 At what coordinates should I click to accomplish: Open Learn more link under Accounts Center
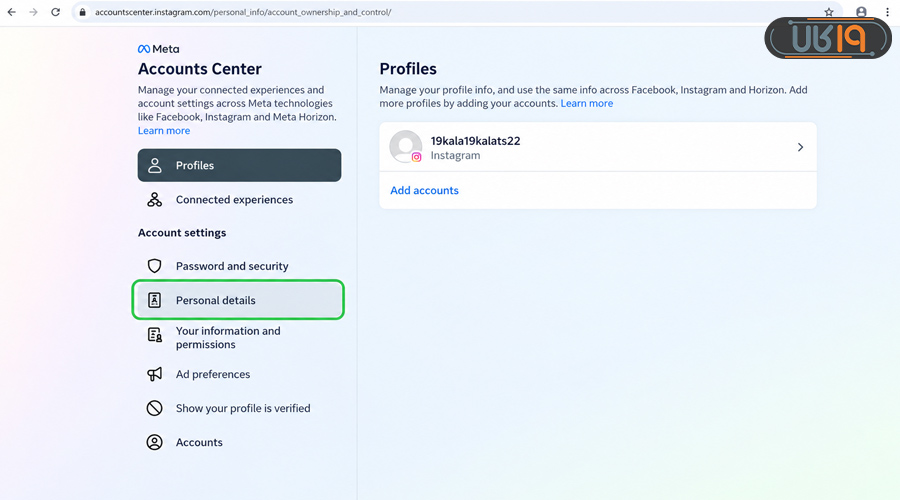pos(164,131)
